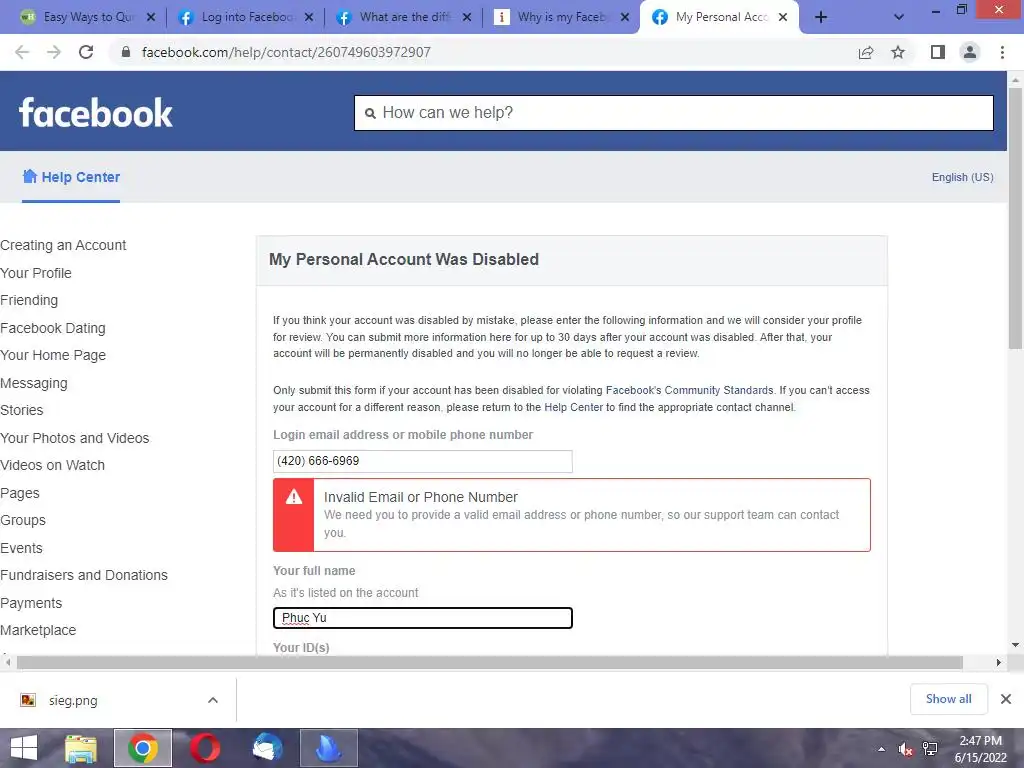
Task: Click the Facebook logo in header
Action: (x=95, y=112)
